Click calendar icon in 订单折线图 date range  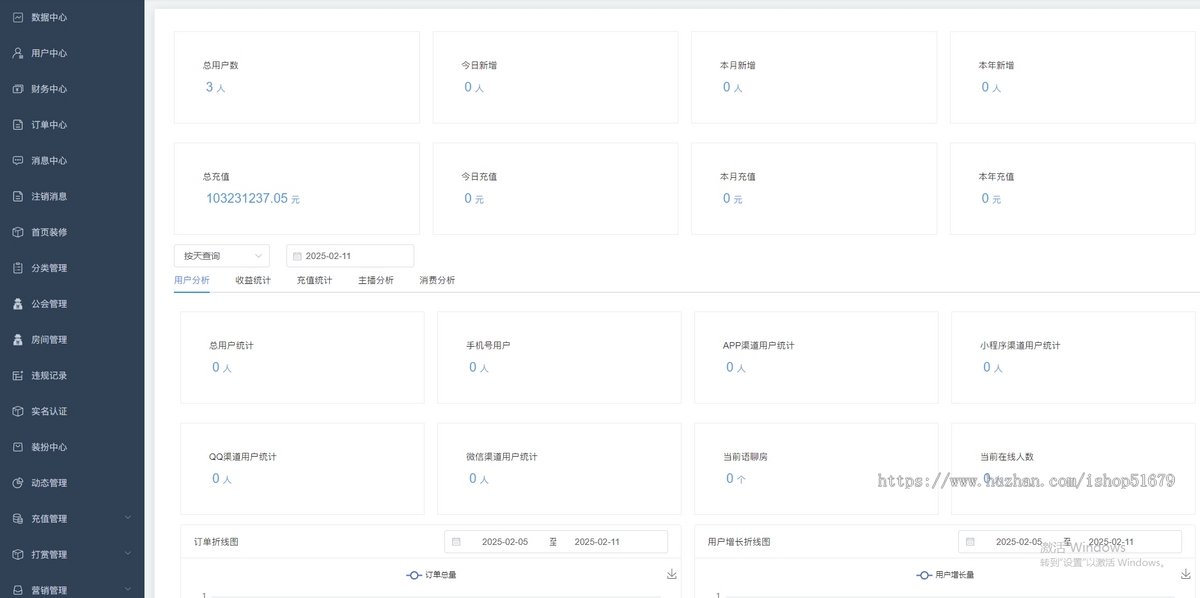tap(456, 542)
